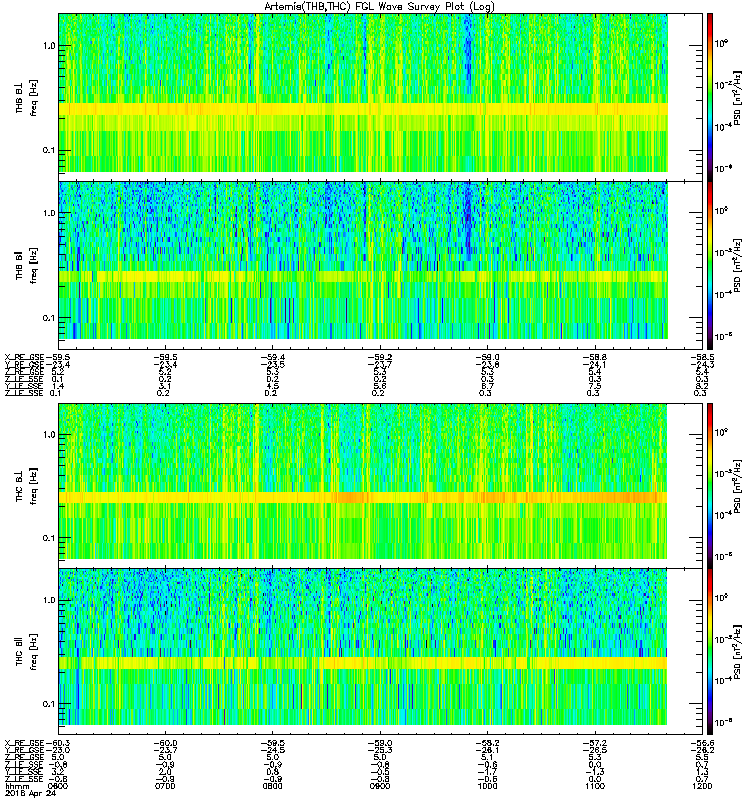750x800 pixels.
Task: Click the 2016 Apr 24 date label
Action: (x=30, y=793)
